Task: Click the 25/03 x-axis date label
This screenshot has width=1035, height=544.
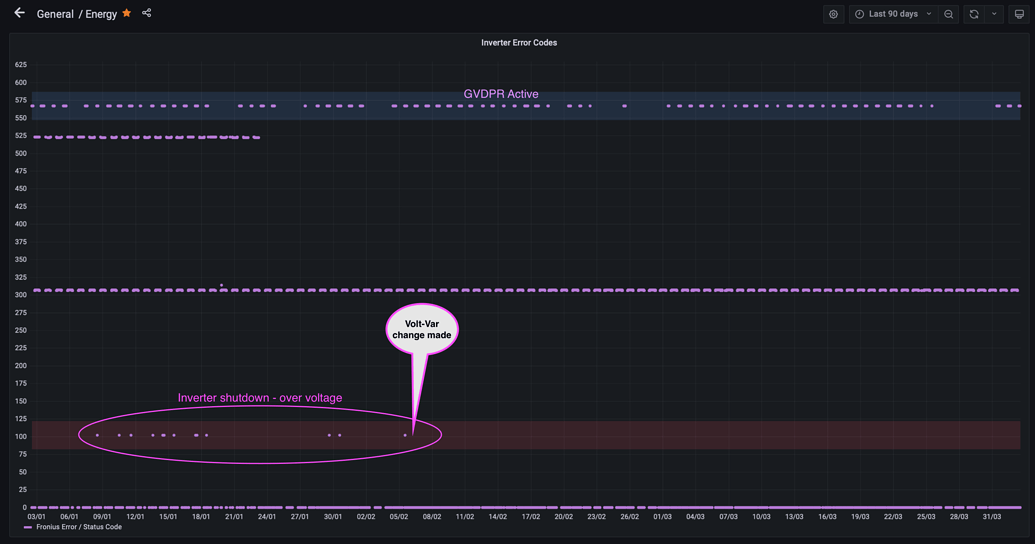Action: coord(925,517)
